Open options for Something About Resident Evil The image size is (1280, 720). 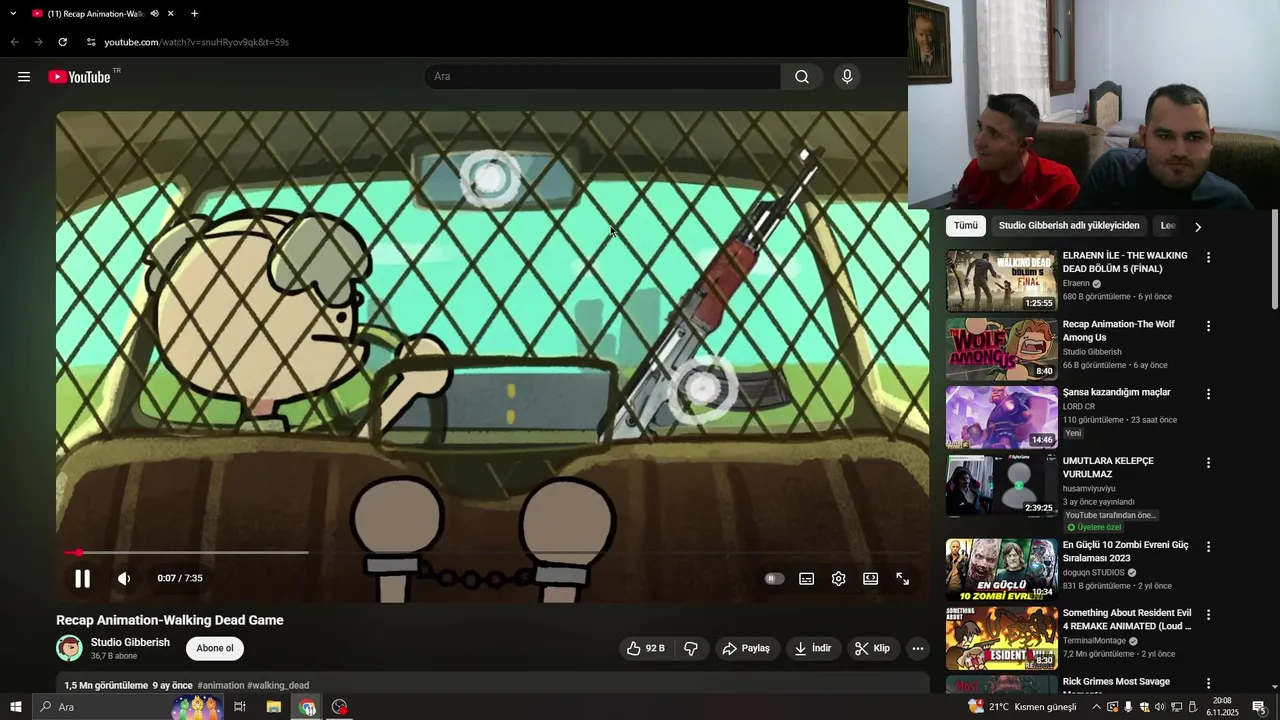(1208, 615)
